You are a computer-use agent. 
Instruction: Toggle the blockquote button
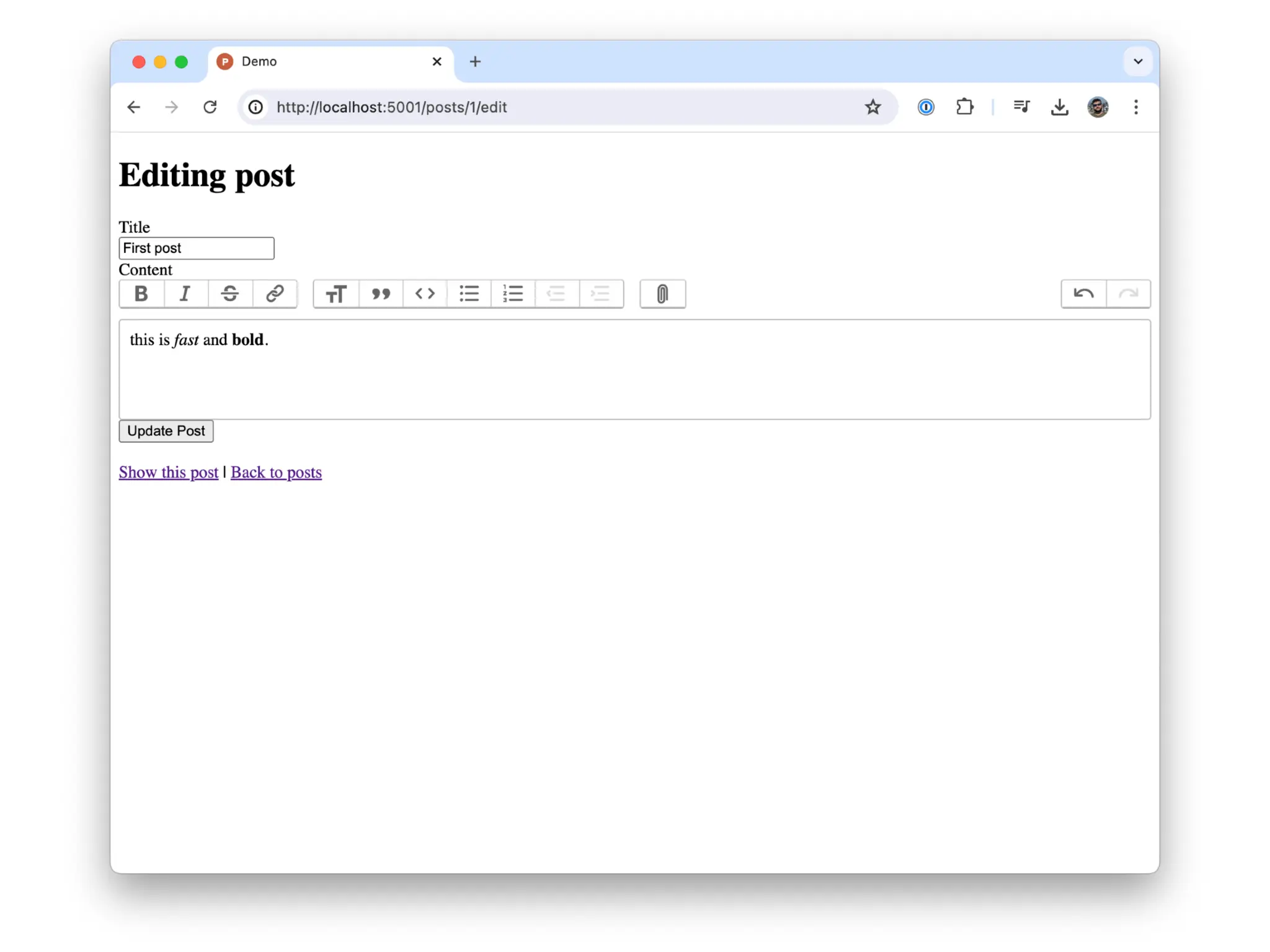pyautogui.click(x=381, y=294)
